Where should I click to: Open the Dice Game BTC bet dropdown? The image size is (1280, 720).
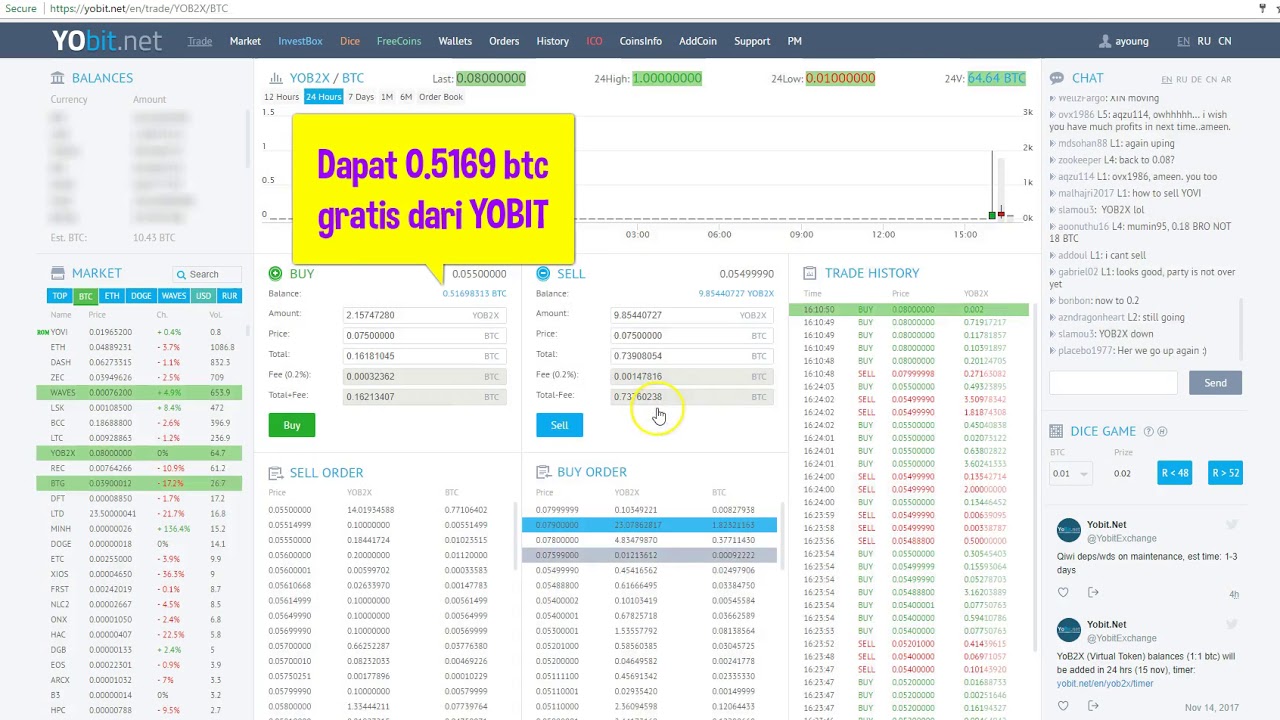[x=1070, y=473]
